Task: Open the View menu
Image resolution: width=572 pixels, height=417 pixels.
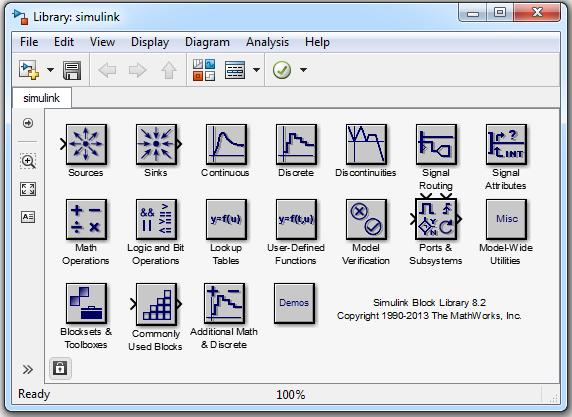Action: 103,42
